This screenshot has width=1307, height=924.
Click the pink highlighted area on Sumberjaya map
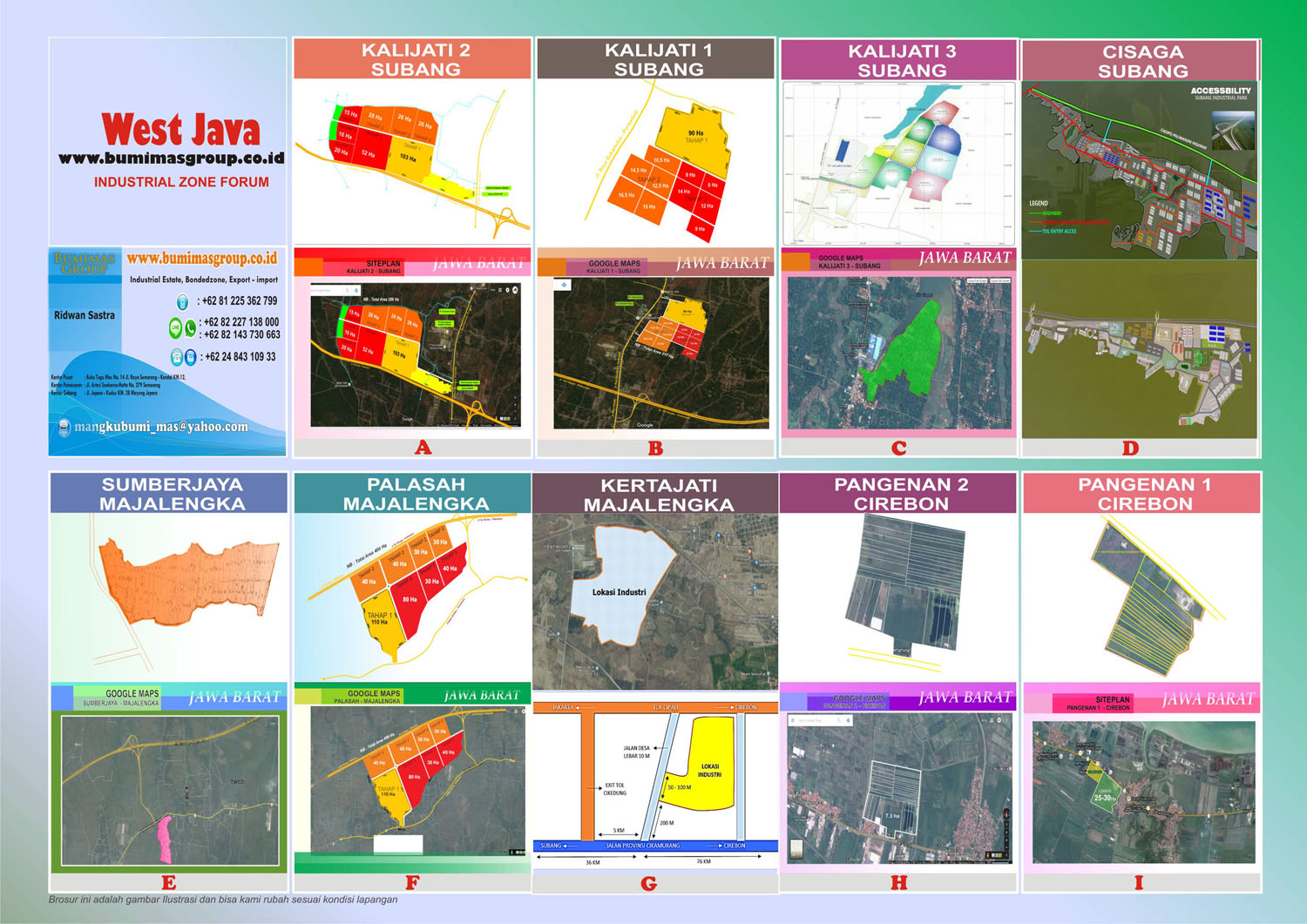163,840
